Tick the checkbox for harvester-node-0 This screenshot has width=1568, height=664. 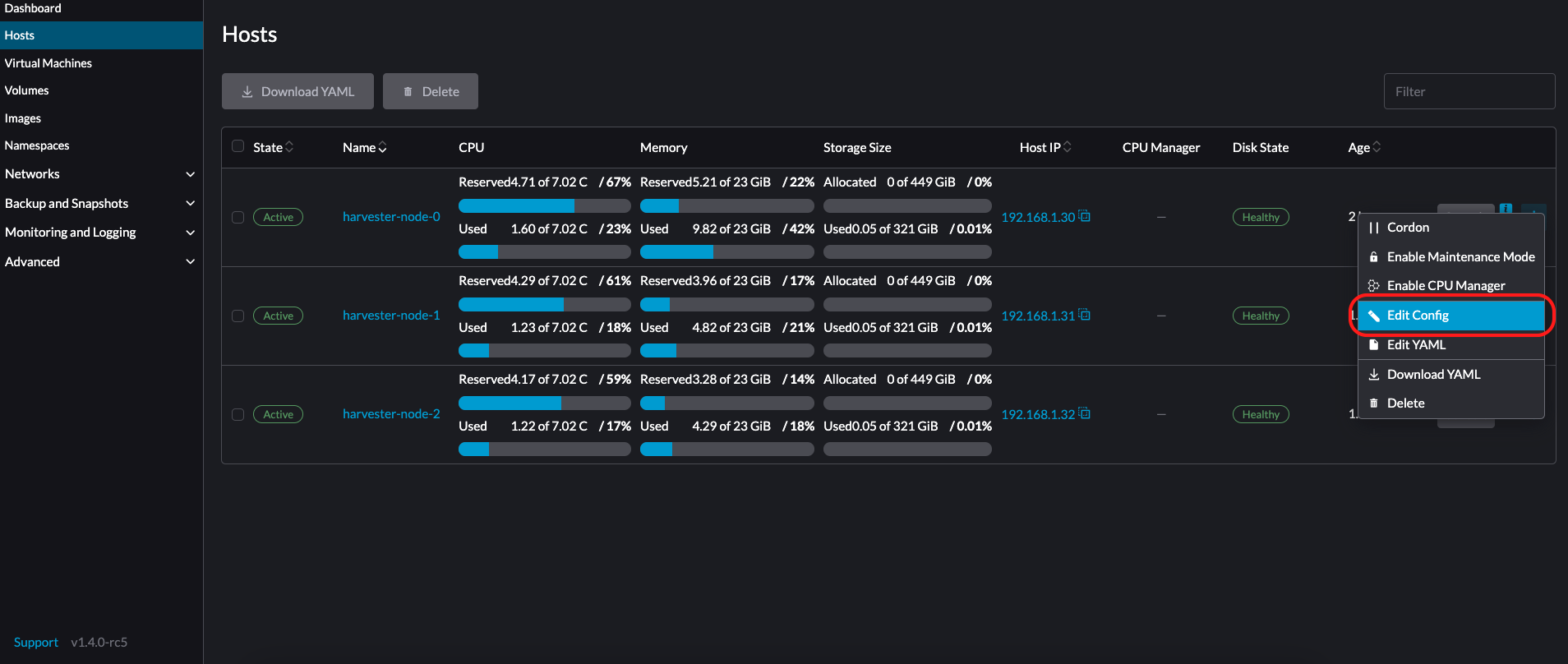click(x=238, y=217)
